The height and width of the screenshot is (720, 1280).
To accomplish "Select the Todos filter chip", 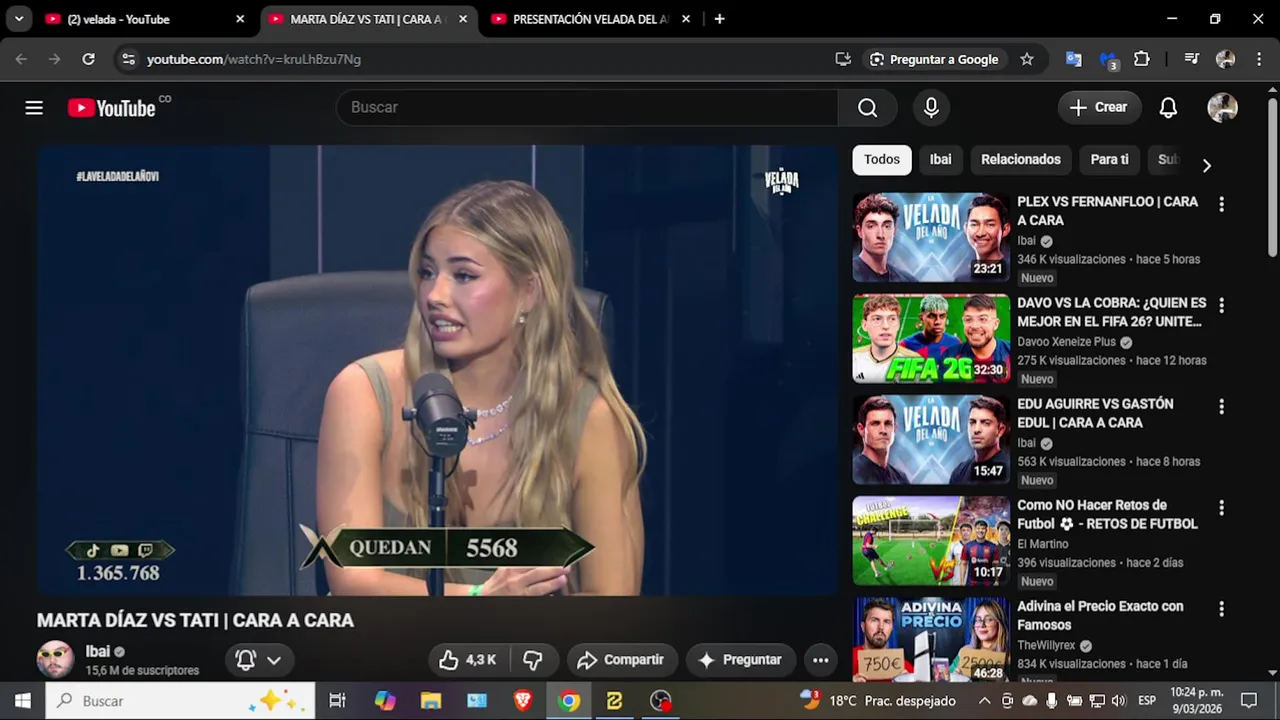I will (x=882, y=159).
